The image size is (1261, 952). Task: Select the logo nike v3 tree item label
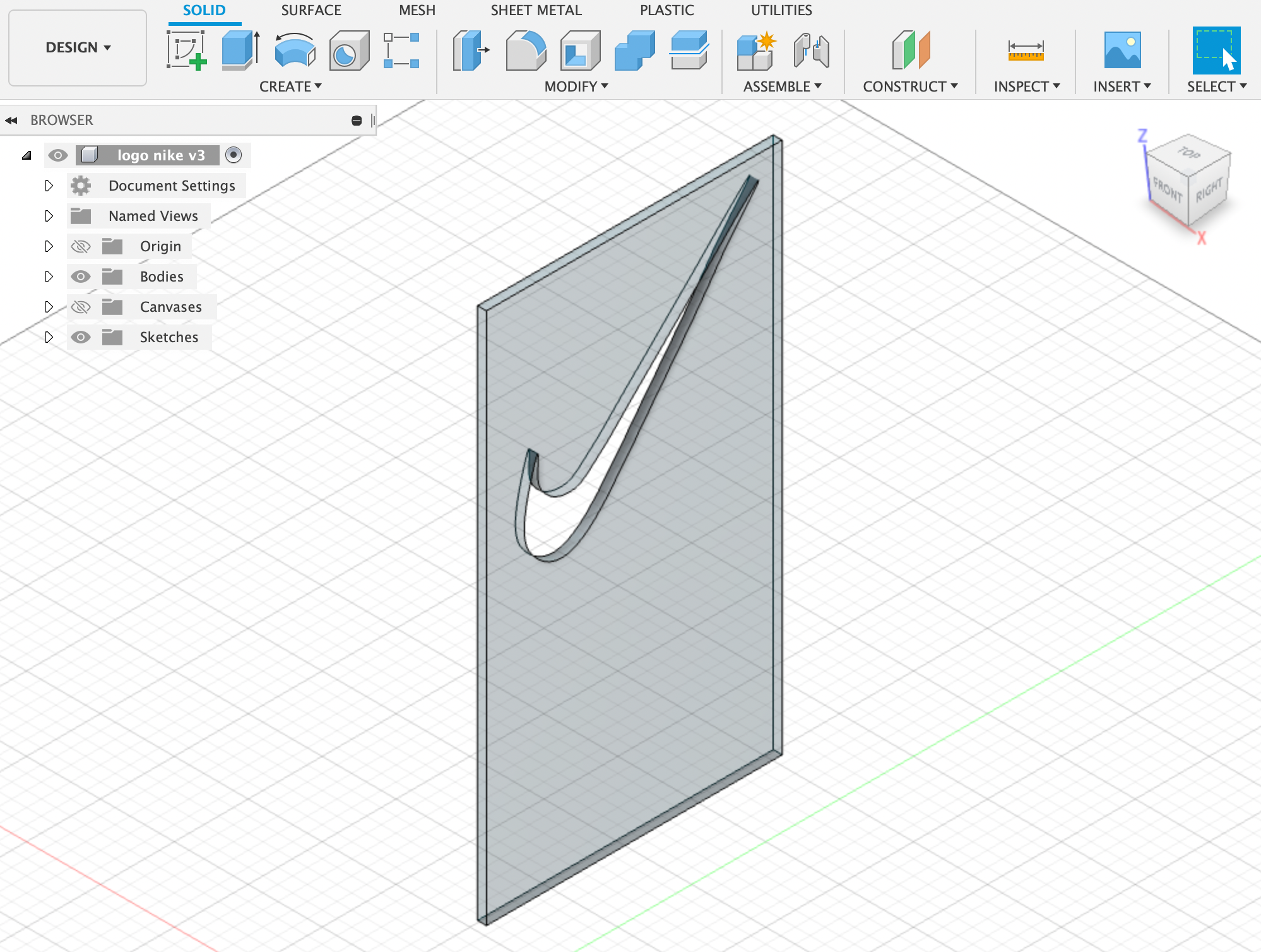click(x=161, y=155)
